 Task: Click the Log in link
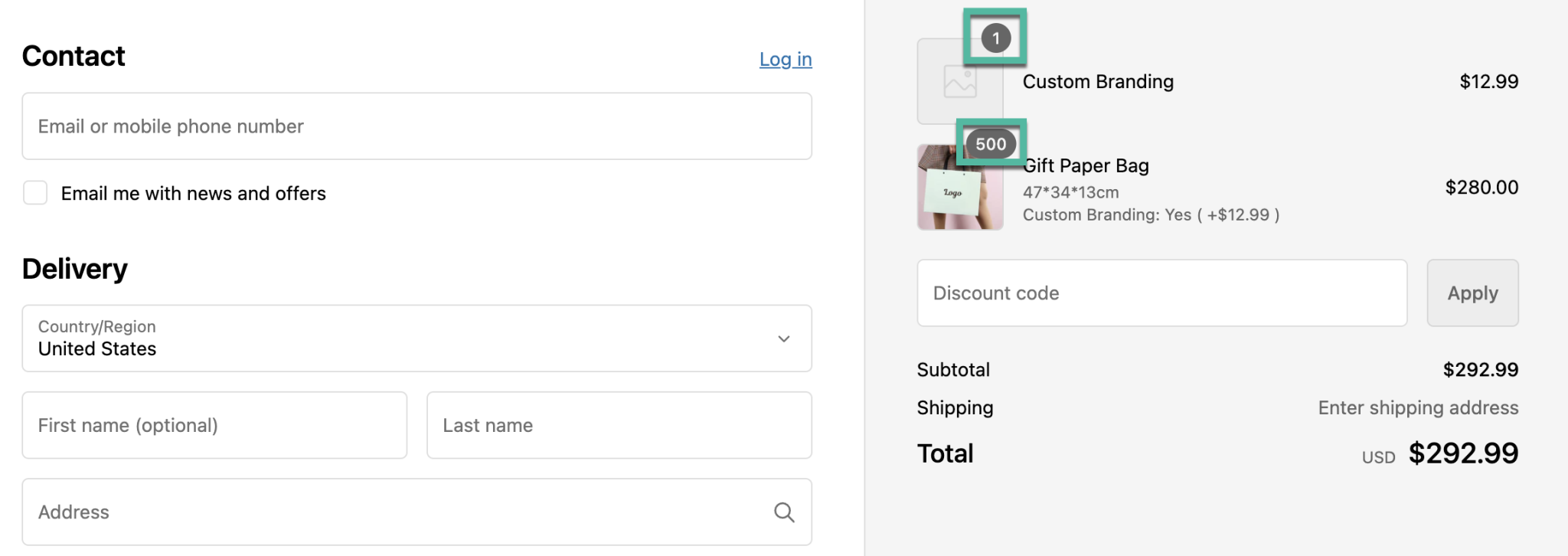tap(785, 59)
